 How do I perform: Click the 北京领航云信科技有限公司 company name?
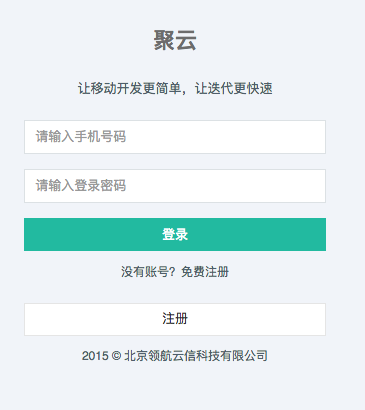pos(196,356)
